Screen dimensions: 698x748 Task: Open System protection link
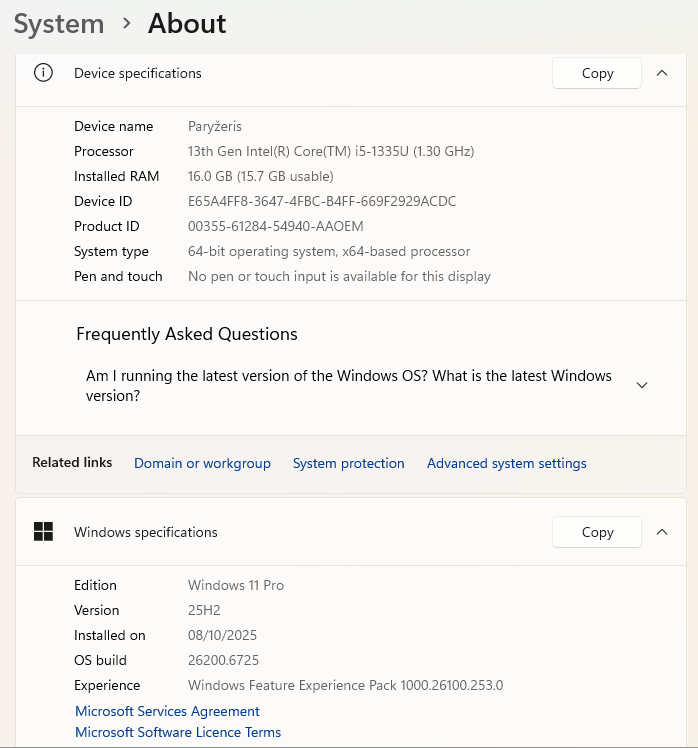pyautogui.click(x=348, y=463)
